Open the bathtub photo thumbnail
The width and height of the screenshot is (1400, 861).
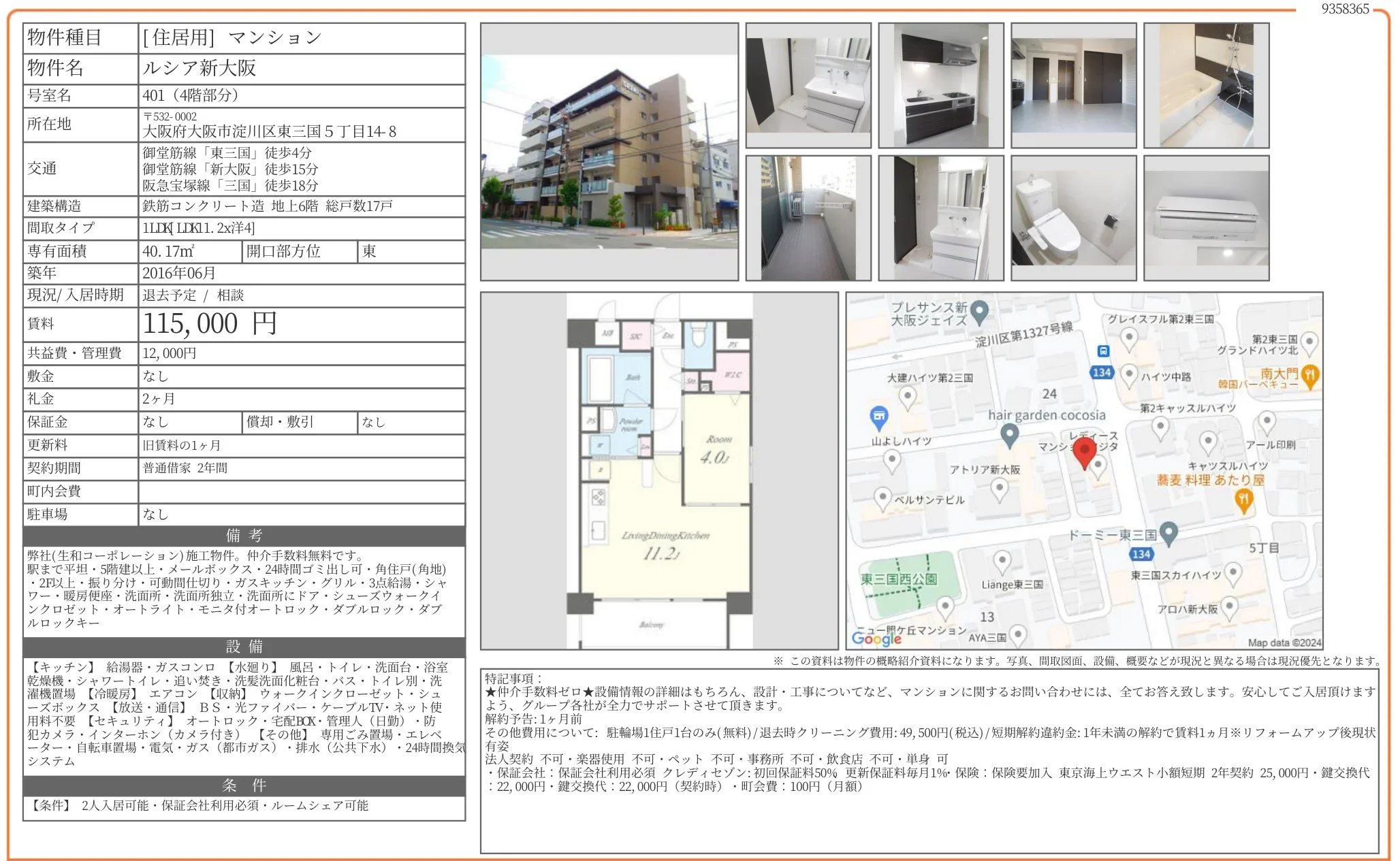[x=1206, y=86]
